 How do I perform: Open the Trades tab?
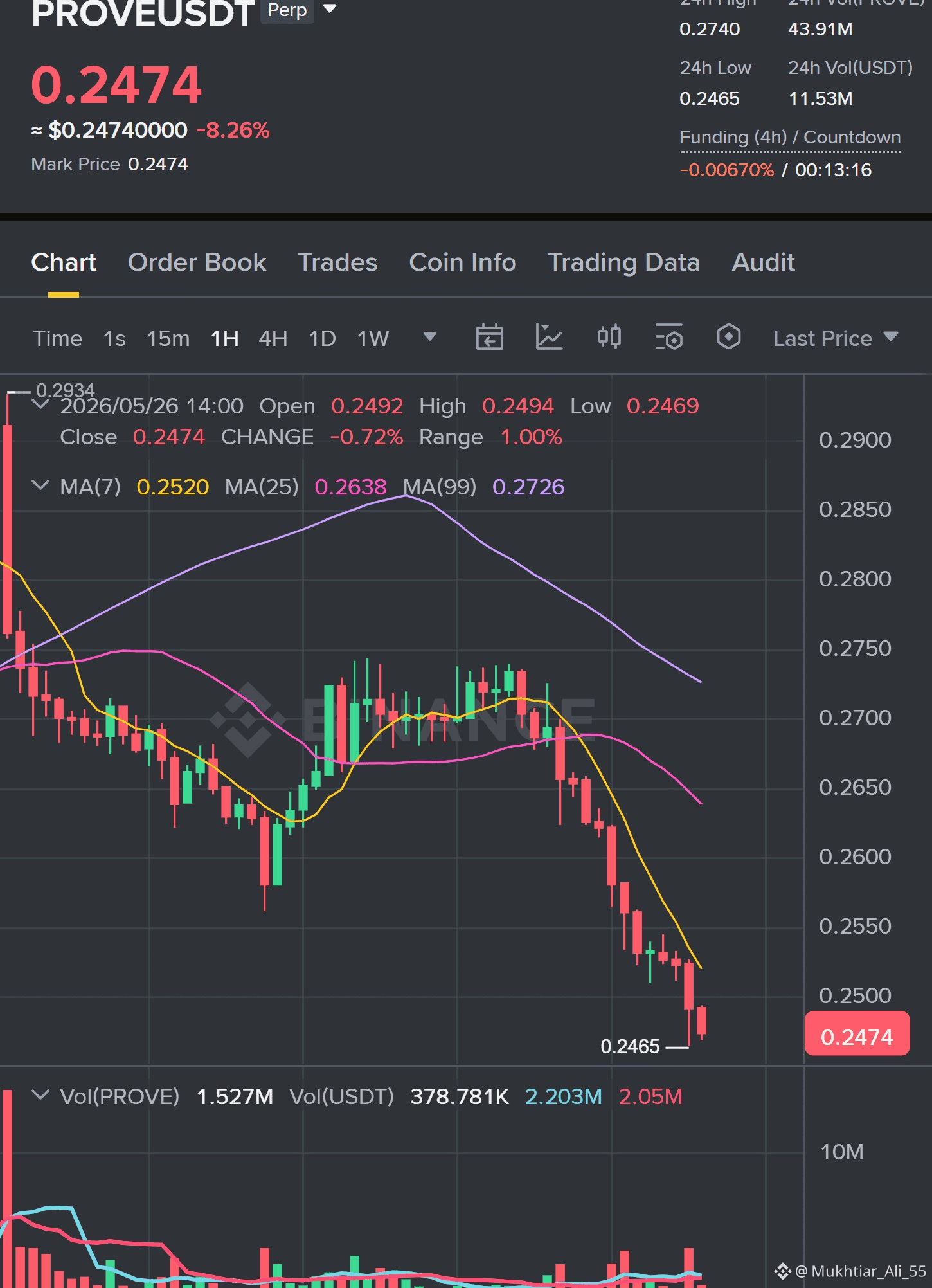(337, 262)
